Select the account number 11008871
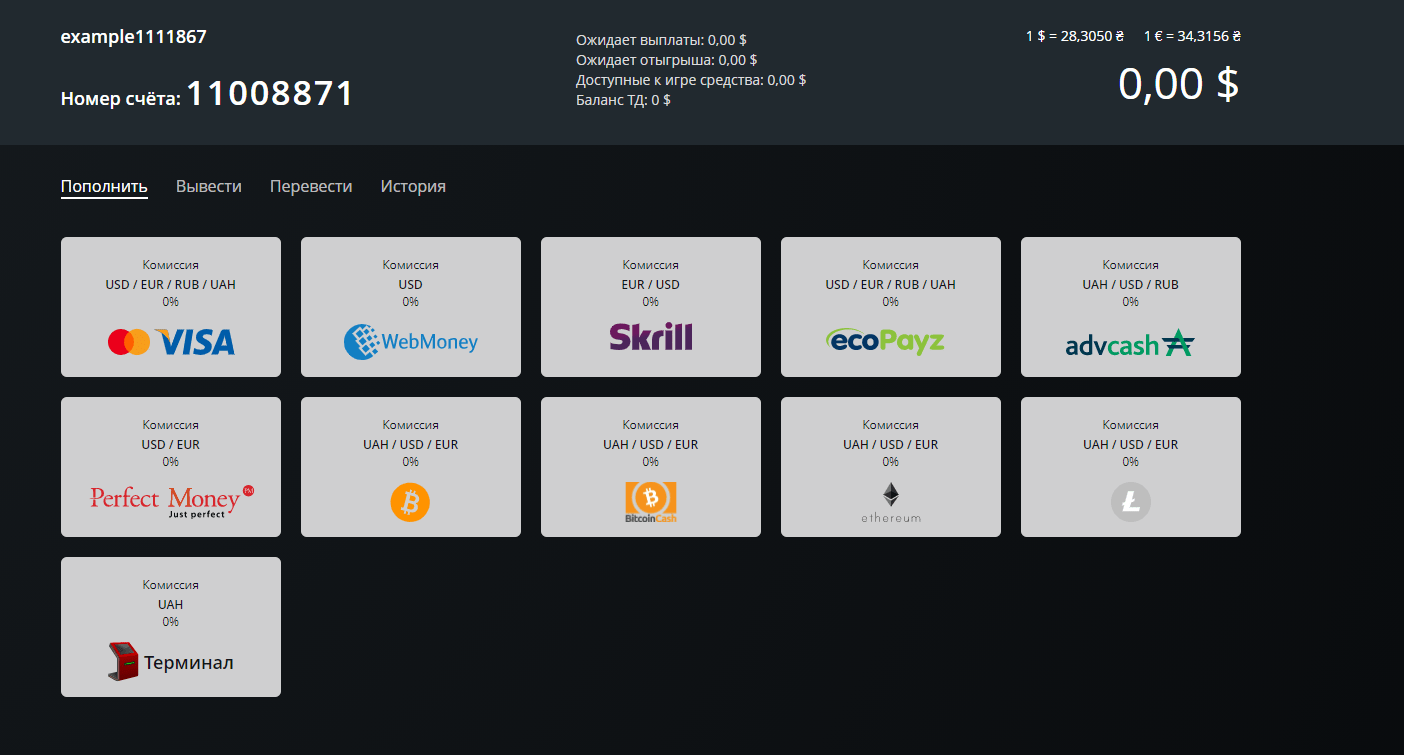 pos(270,94)
